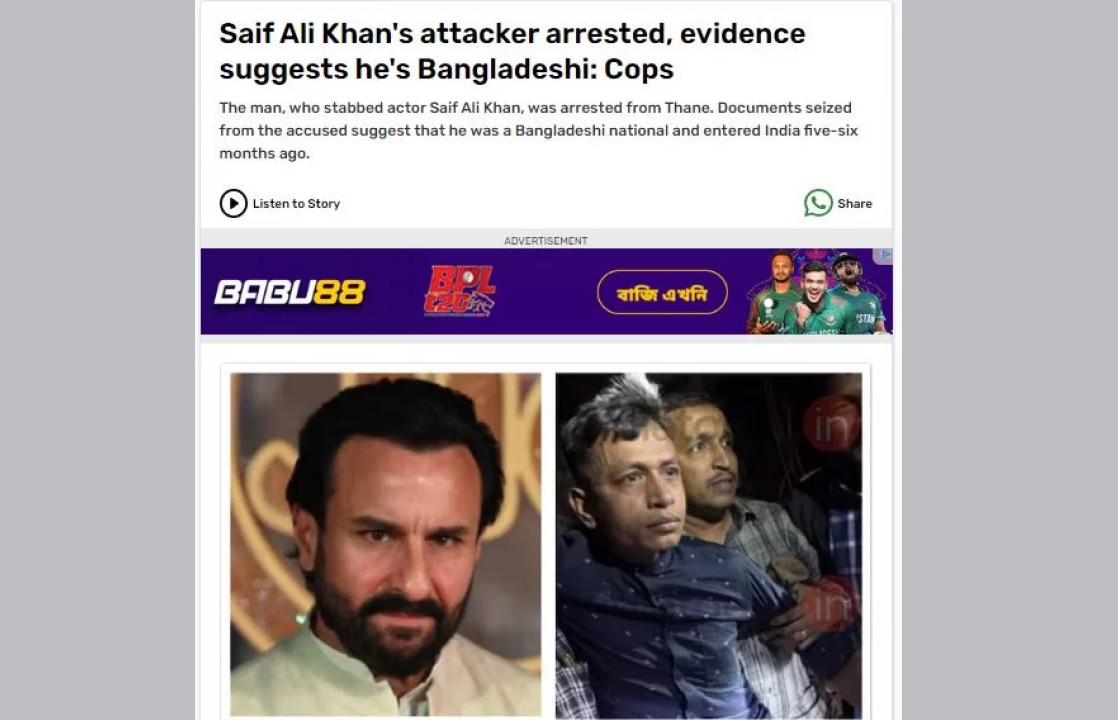Click the BPL T20 logo
The image size is (1118, 720).
460,291
